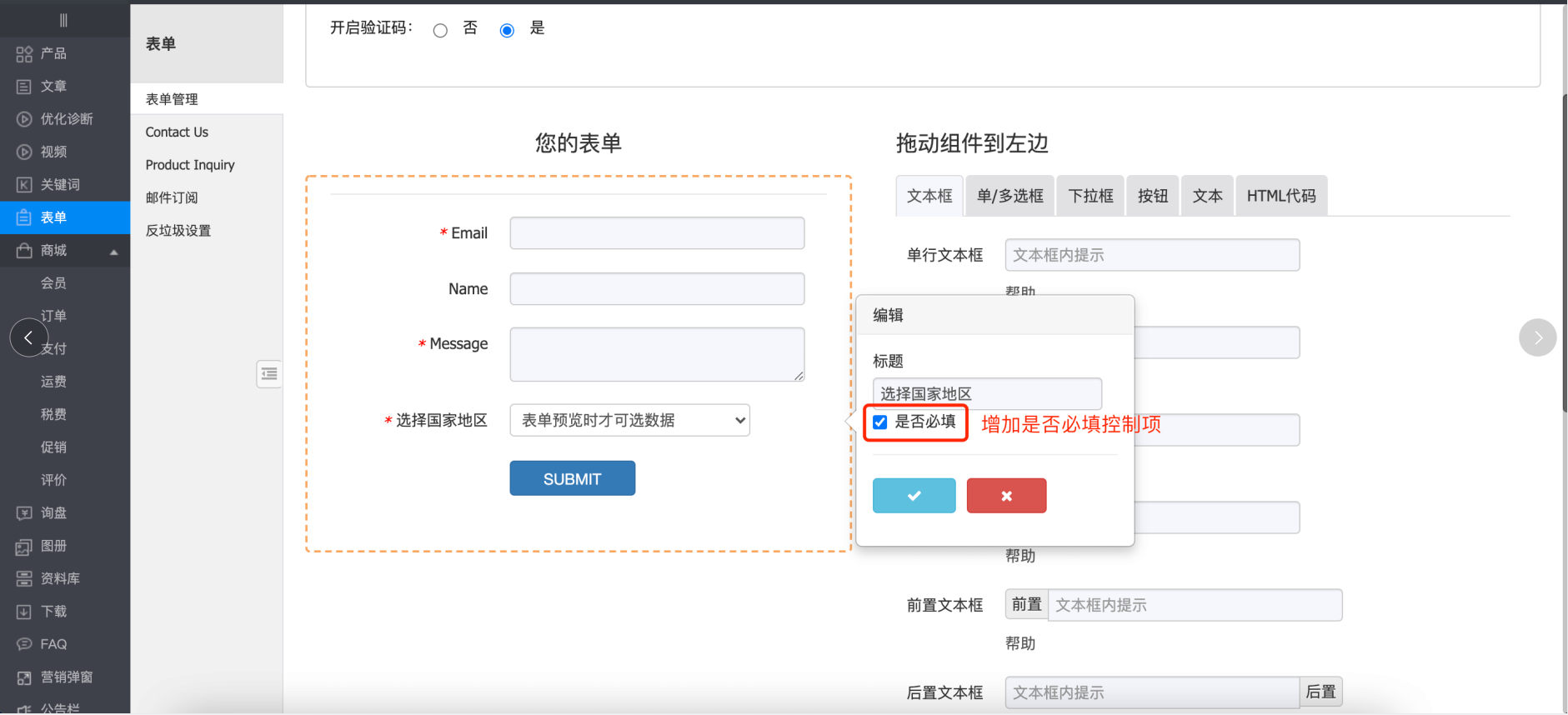Click the left arrow circle button
Screen dimensions: 1568x715
[x=28, y=337]
